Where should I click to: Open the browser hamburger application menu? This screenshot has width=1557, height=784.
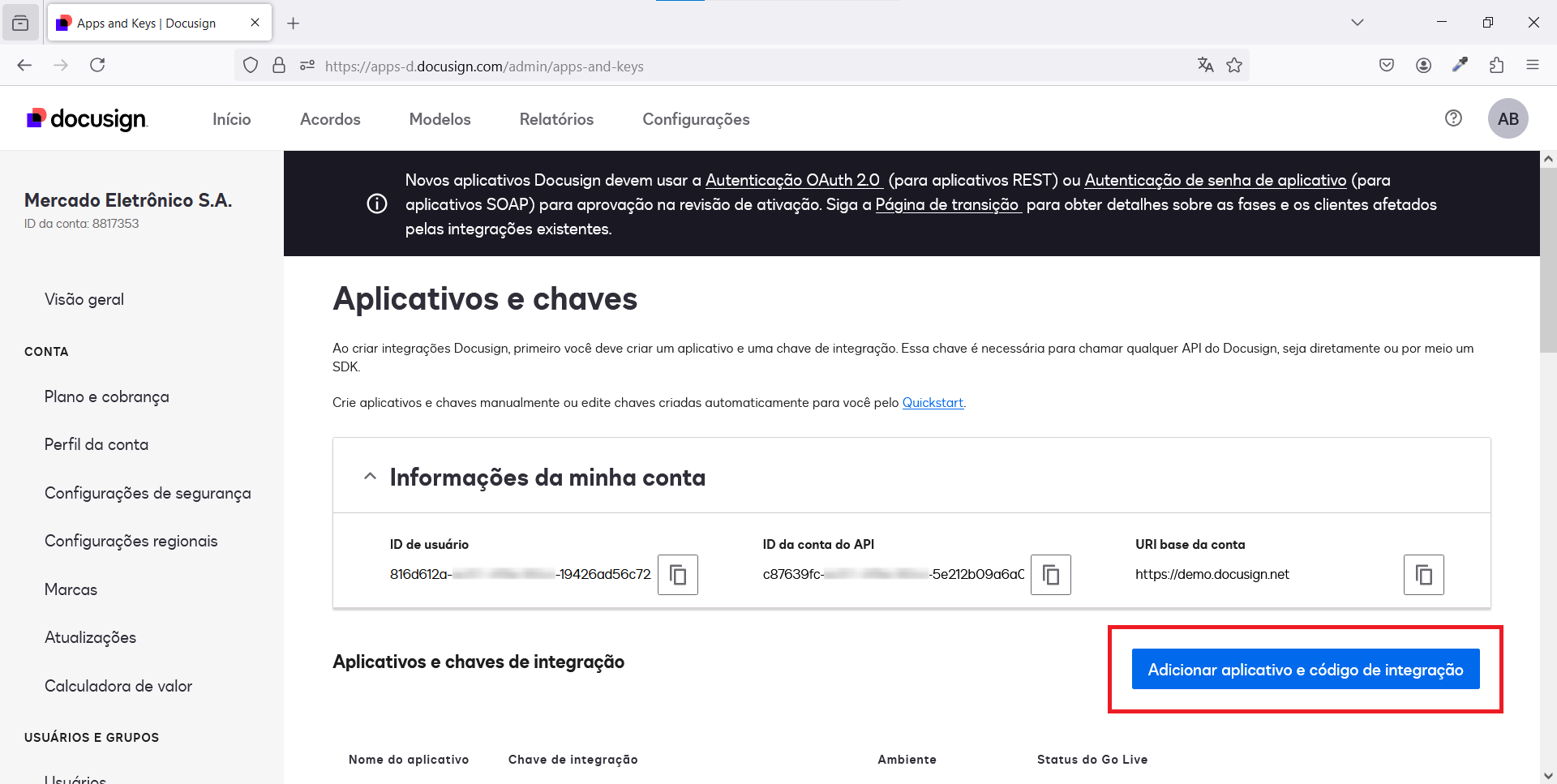point(1532,66)
